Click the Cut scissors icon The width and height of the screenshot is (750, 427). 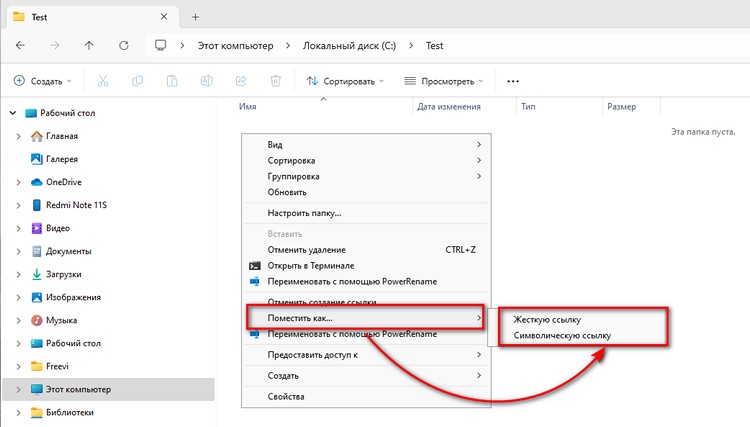point(103,81)
